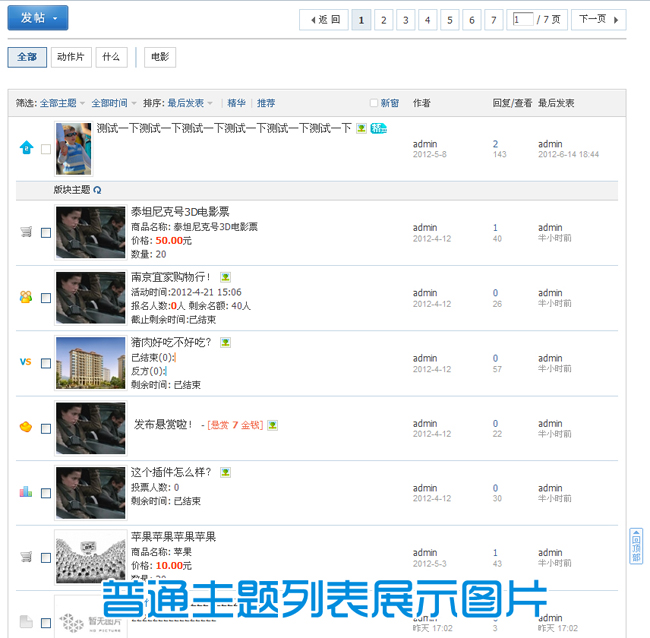Open the 最后发表 sort order dropdown
The height and width of the screenshot is (638, 650).
[189, 103]
